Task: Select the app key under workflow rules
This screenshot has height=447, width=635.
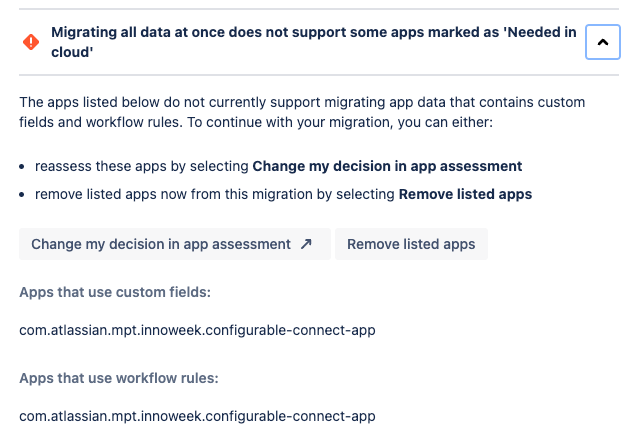Action: pyautogui.click(x=198, y=415)
